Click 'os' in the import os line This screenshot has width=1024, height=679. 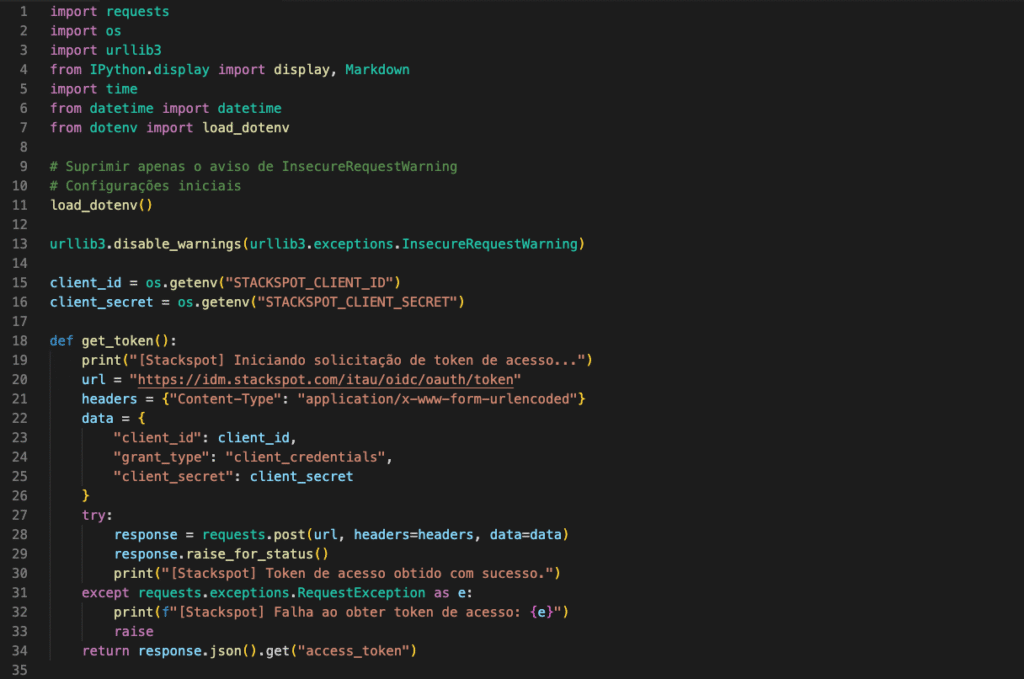click(x=114, y=31)
